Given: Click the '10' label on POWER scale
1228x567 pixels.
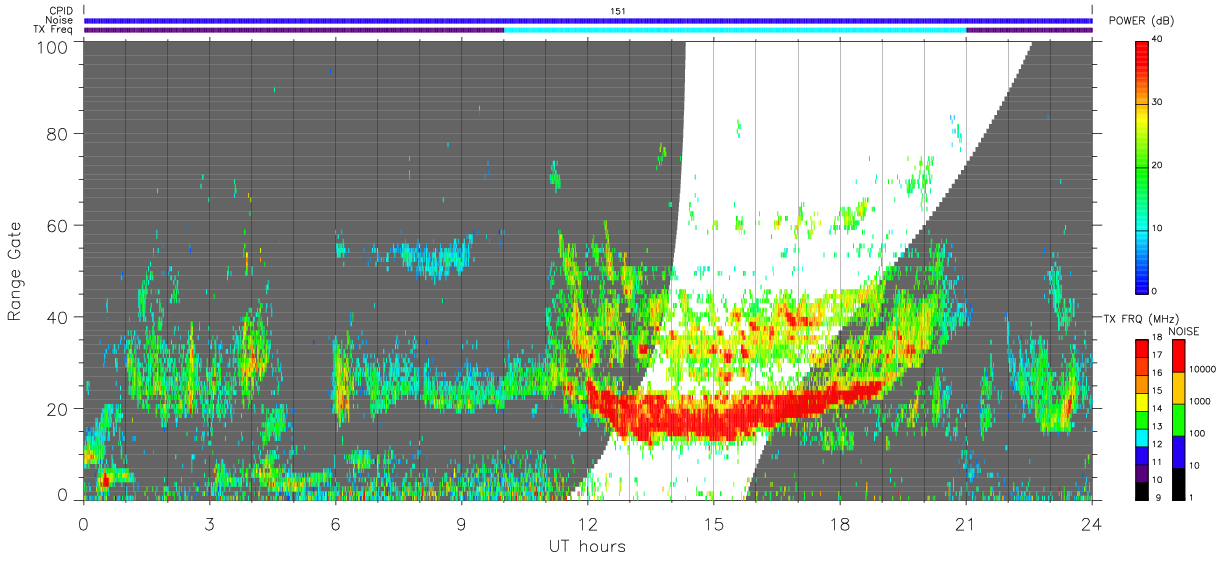Looking at the screenshot, I should pos(1158,229).
